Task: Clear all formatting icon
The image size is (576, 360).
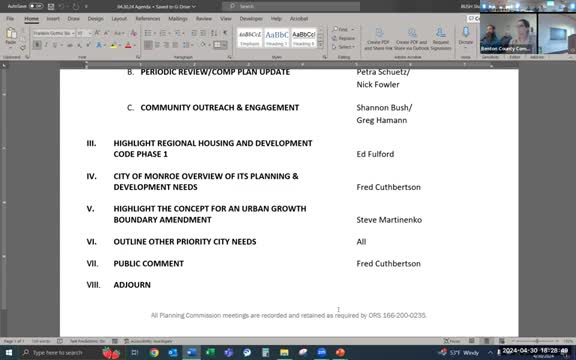Action: pos(134,33)
